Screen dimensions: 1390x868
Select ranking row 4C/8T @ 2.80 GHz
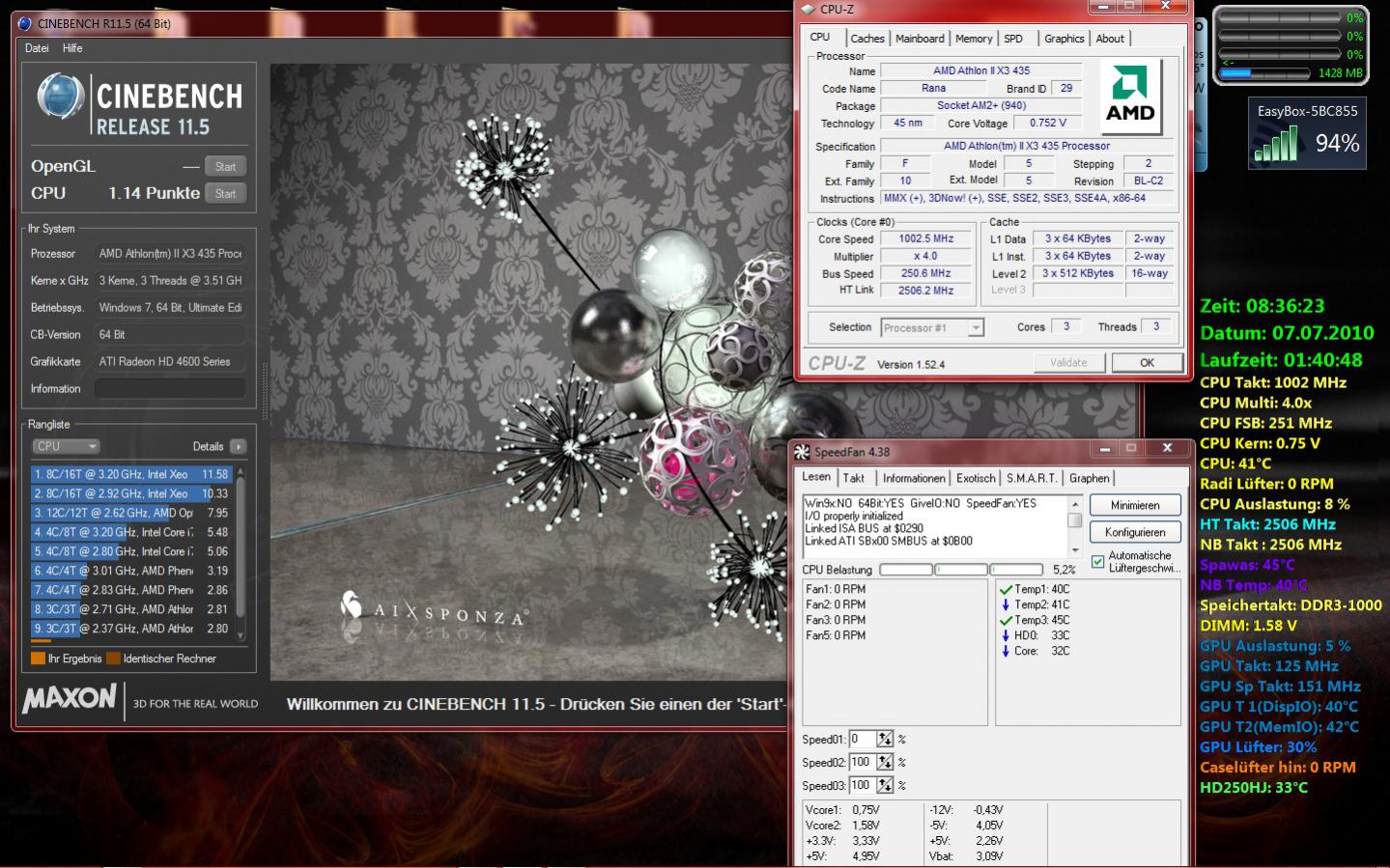point(131,551)
